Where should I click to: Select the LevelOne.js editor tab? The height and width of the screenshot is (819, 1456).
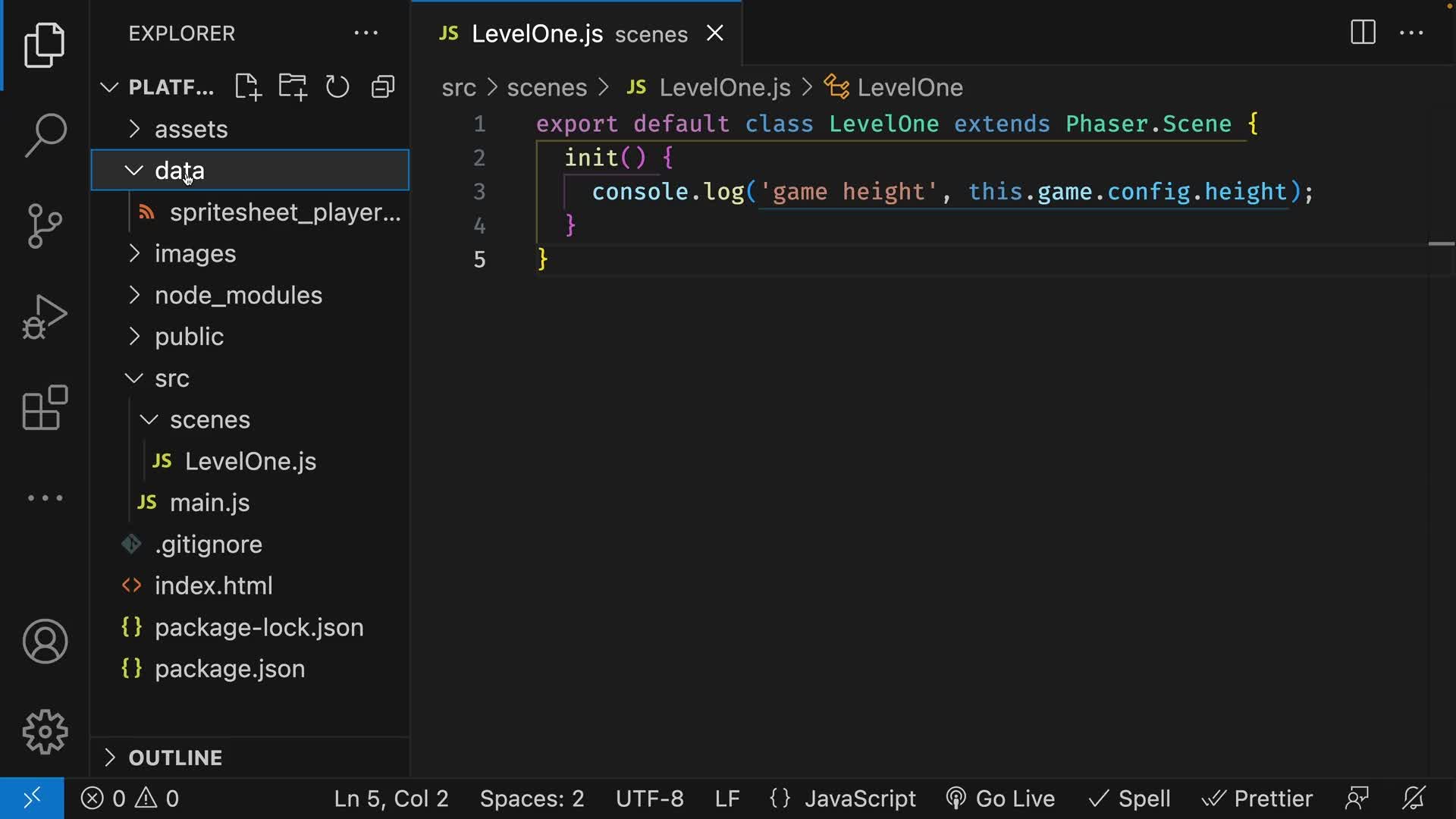coord(538,33)
